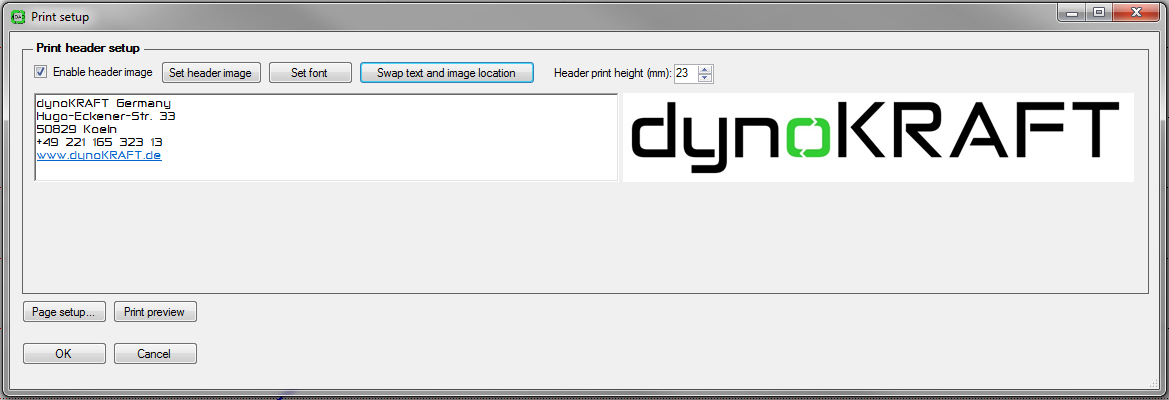Maximize the Print setup window

(x=1097, y=12)
